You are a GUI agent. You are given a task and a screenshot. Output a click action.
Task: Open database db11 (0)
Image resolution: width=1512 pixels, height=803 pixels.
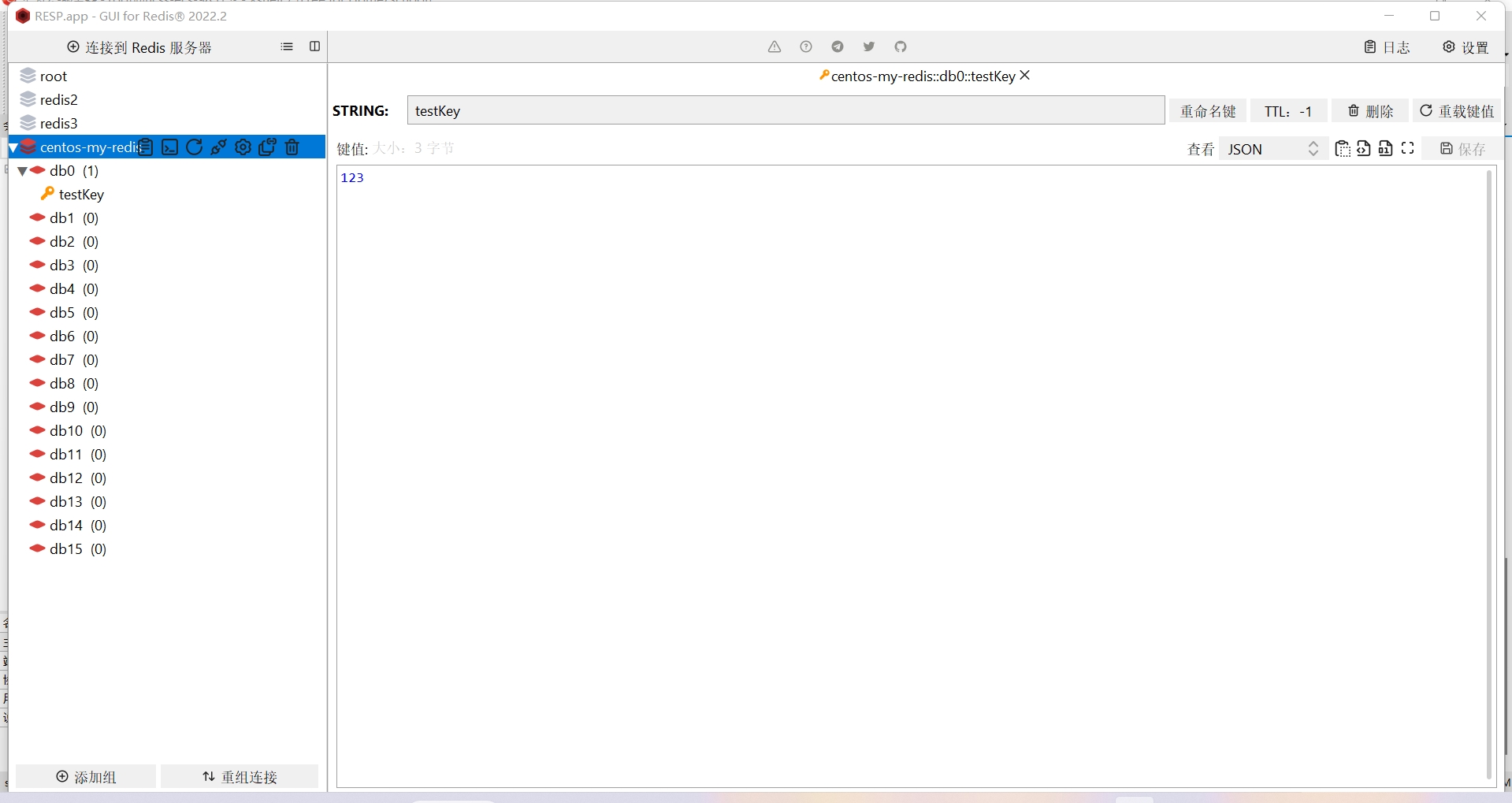click(78, 455)
